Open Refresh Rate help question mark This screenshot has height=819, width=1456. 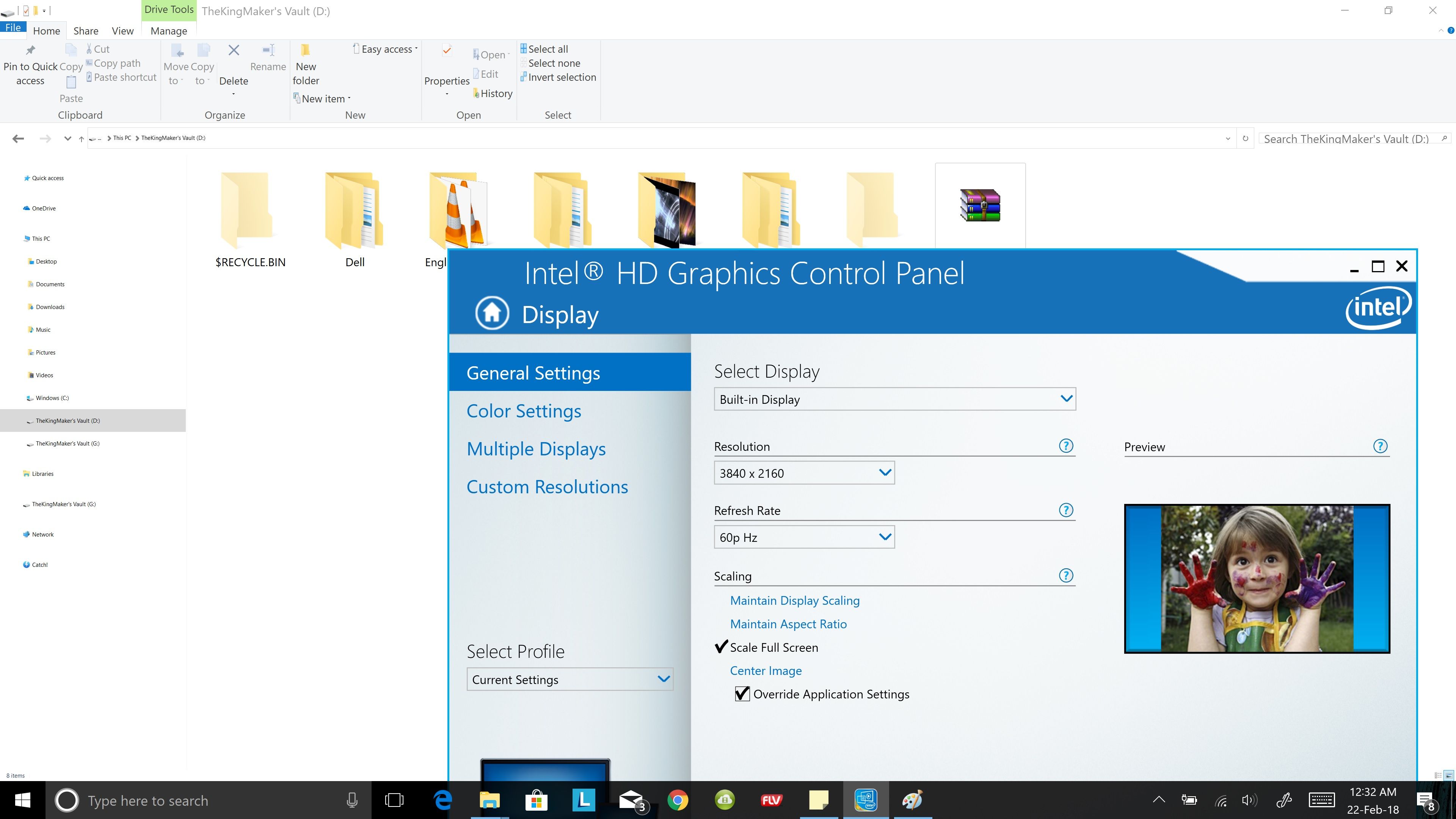(x=1065, y=510)
